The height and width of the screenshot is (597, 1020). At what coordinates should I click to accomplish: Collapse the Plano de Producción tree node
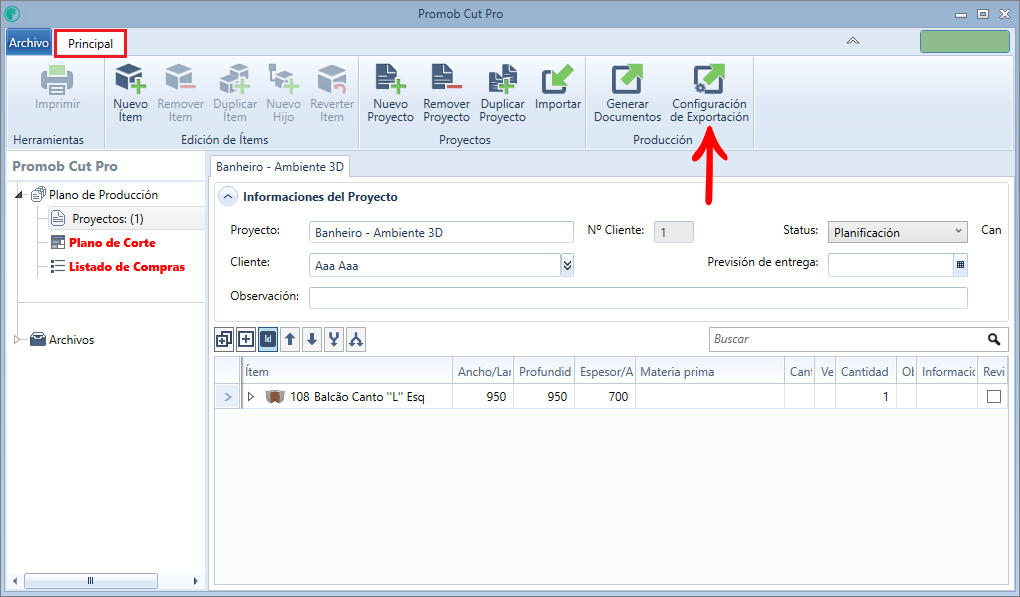[x=19, y=194]
